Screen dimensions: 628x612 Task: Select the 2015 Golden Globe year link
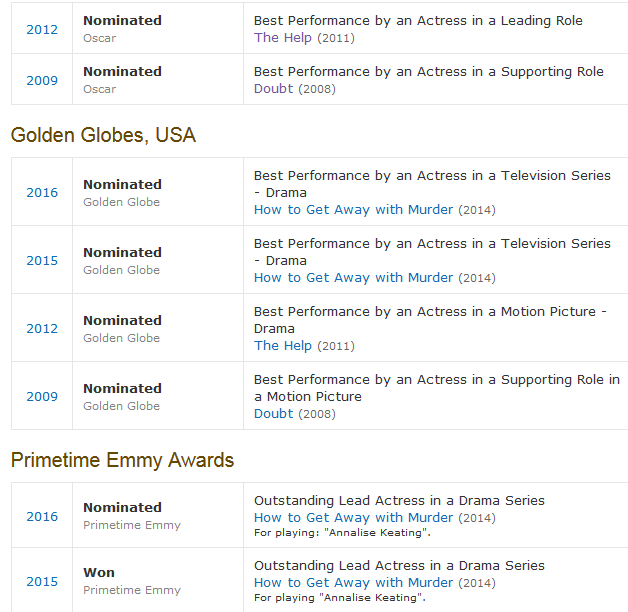[42, 260]
